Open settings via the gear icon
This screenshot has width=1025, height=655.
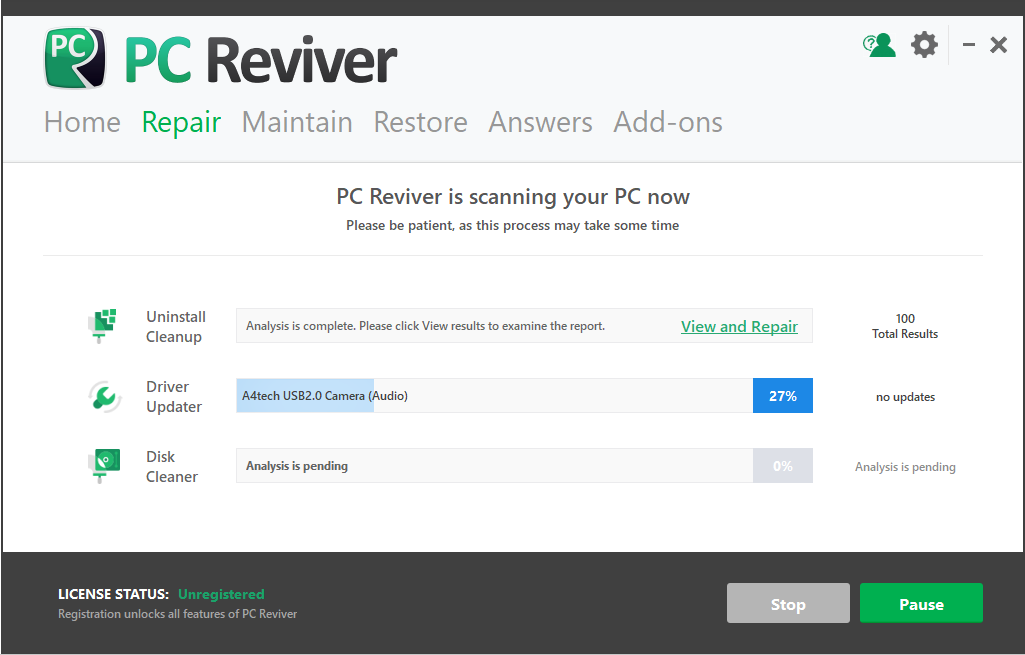[924, 45]
